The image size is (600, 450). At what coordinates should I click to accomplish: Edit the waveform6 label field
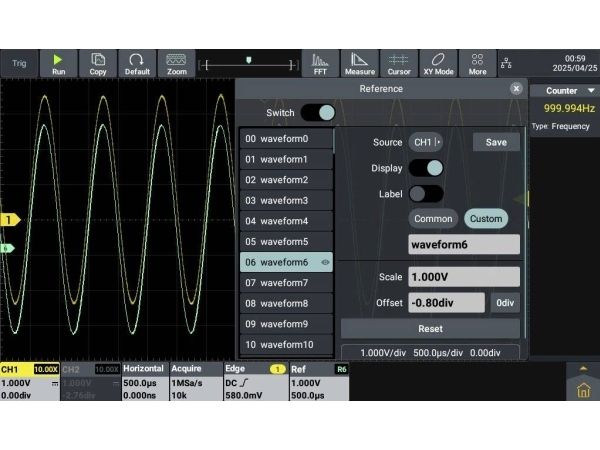tap(464, 245)
